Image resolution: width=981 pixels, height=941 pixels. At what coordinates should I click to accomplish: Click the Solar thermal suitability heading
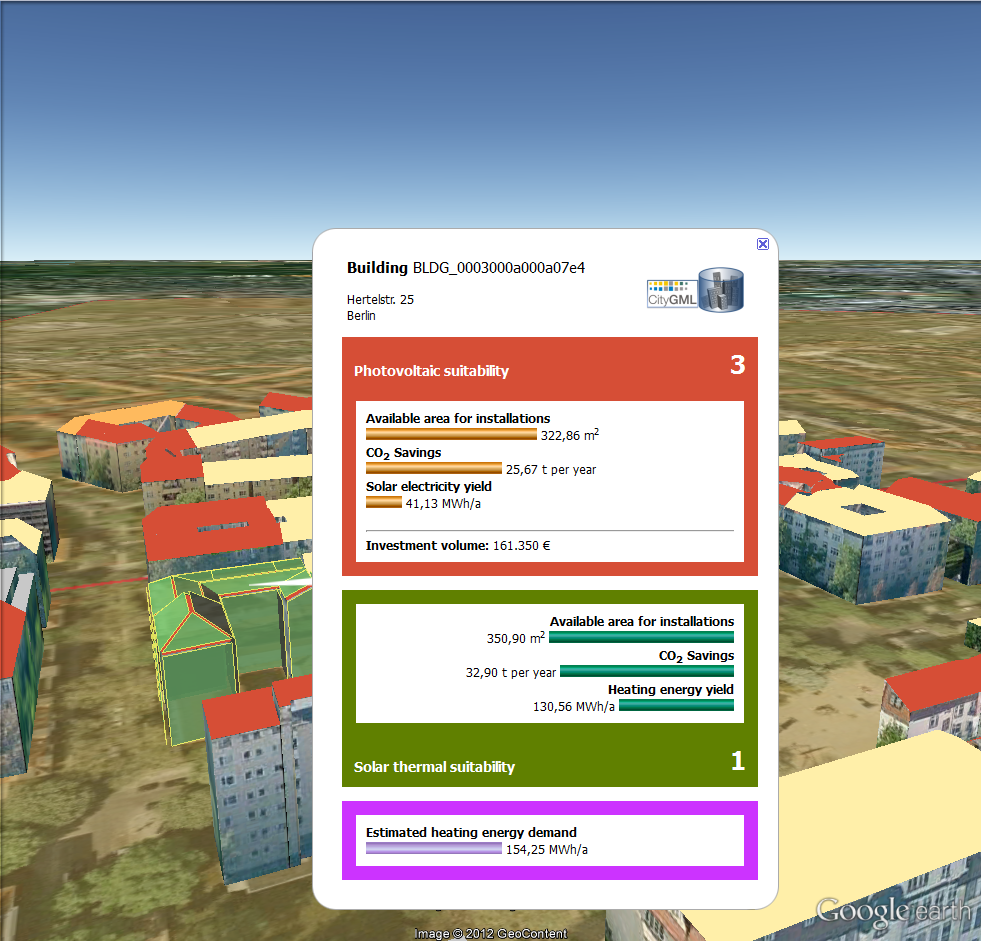coord(434,767)
